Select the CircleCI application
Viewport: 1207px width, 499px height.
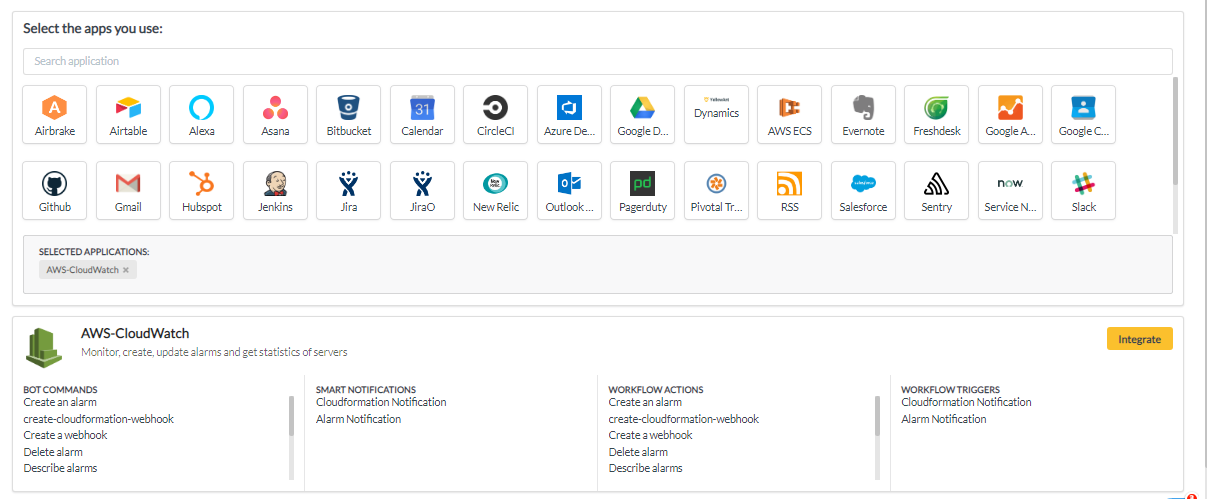[496, 114]
